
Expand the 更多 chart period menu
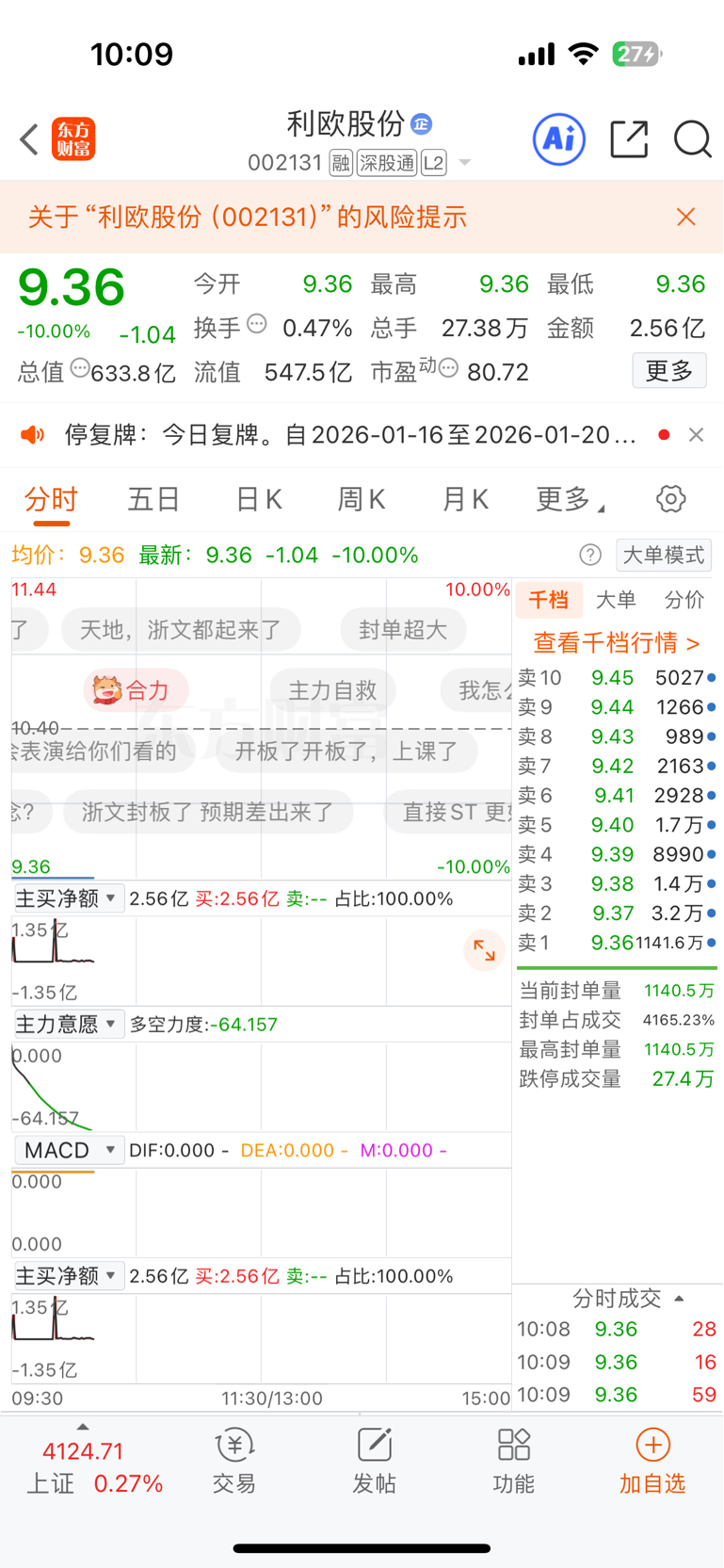click(x=570, y=499)
